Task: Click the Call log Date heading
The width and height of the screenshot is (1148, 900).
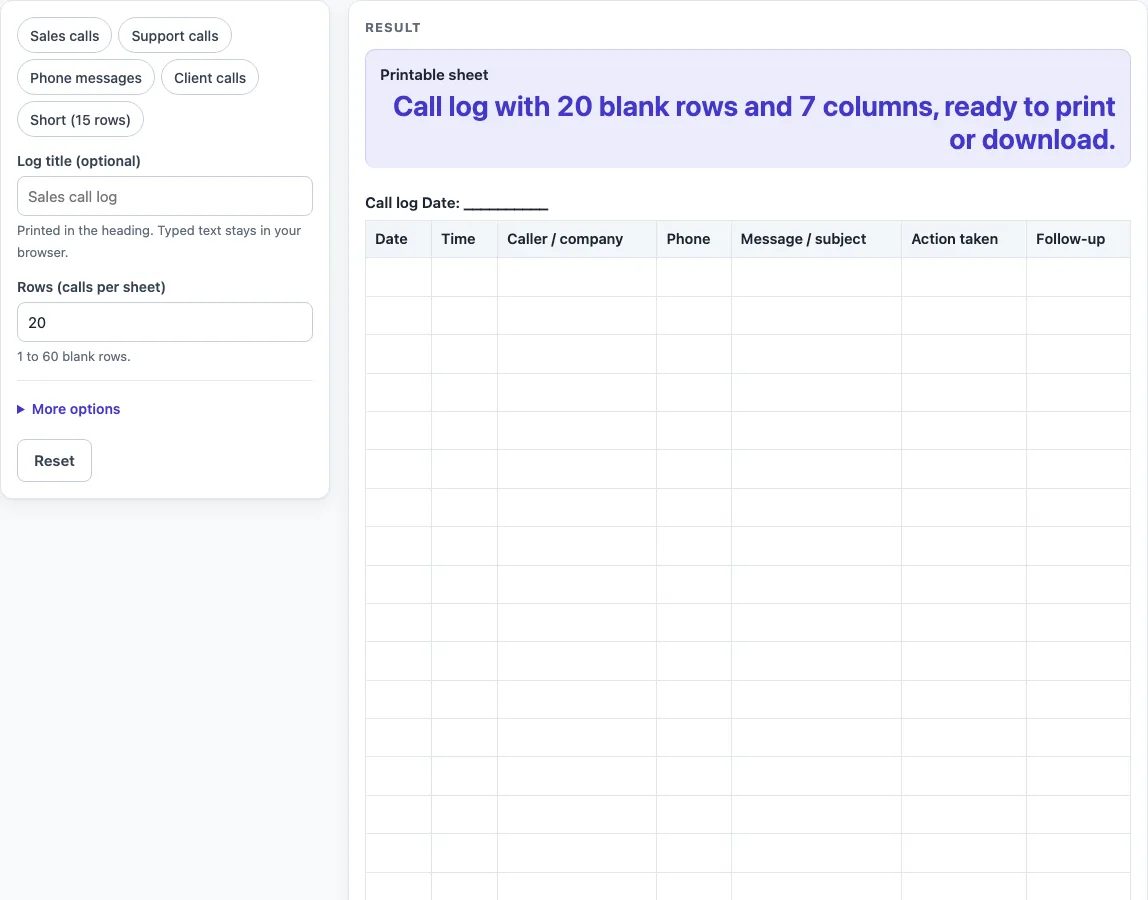Action: click(457, 203)
